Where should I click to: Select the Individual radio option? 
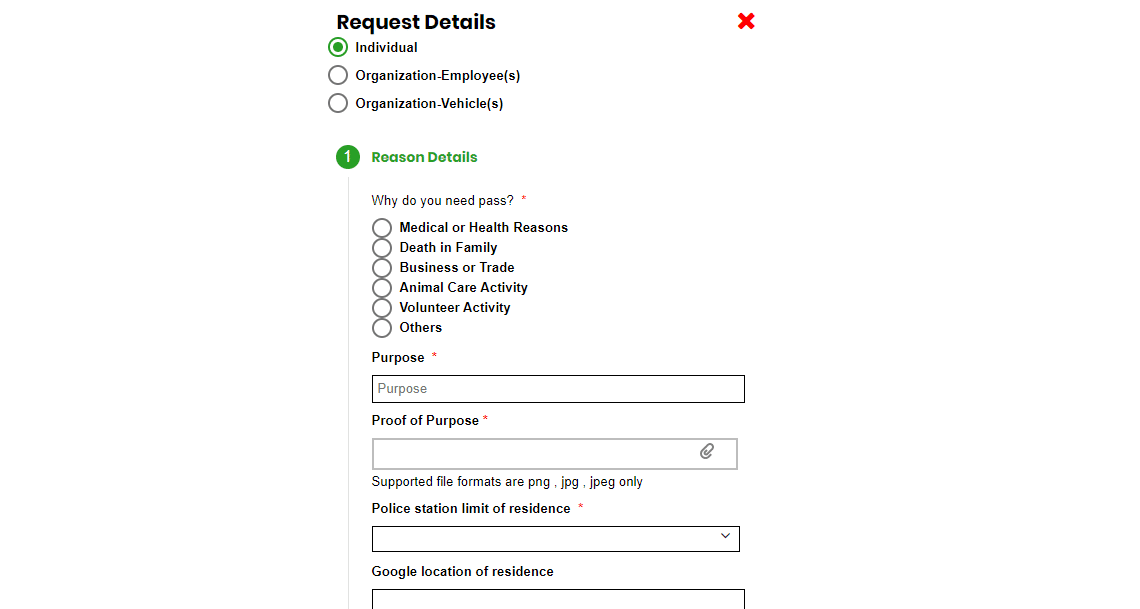tap(338, 47)
